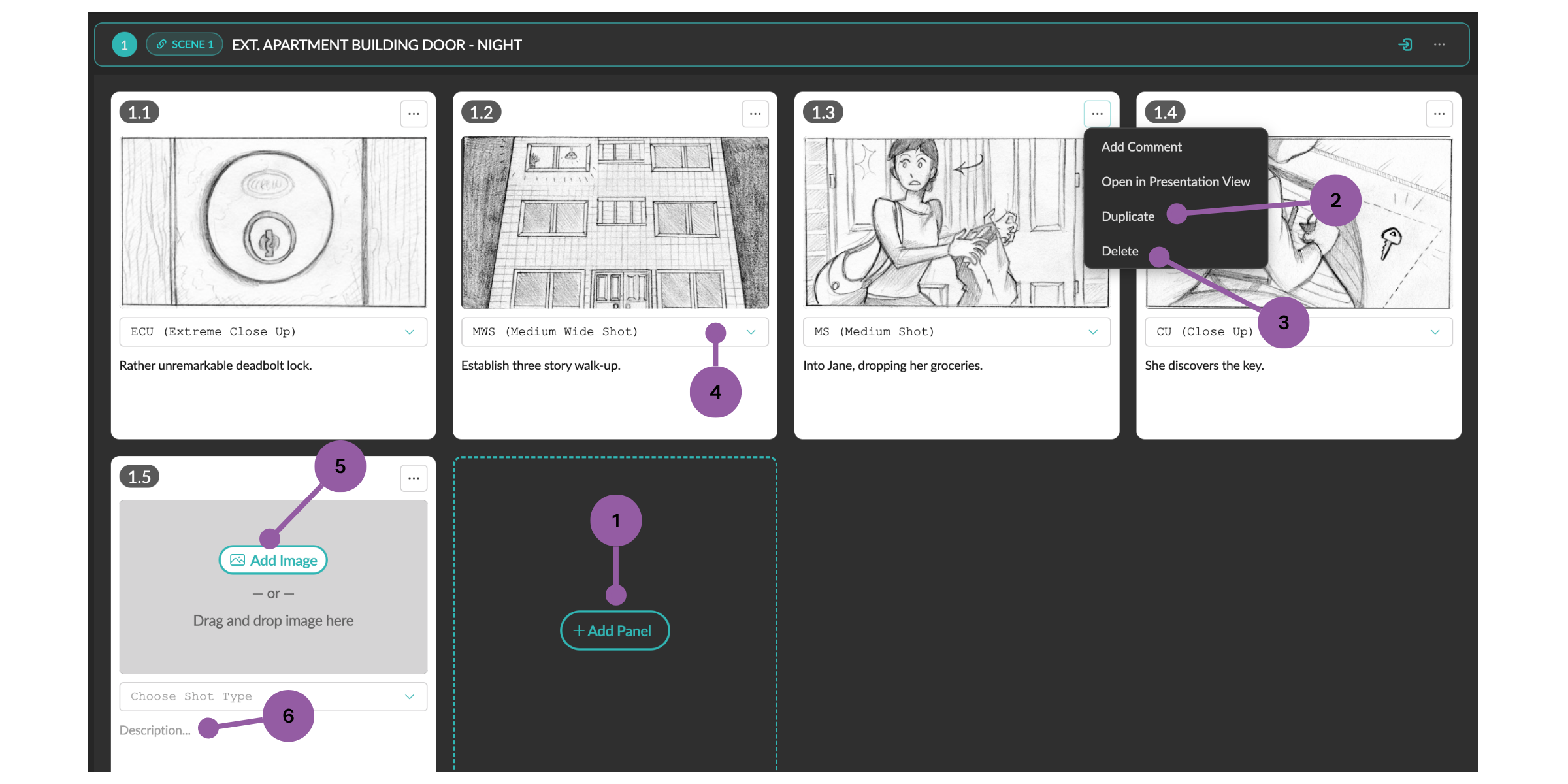
Task: Click the 1.4 panel number badge
Action: tap(1165, 112)
